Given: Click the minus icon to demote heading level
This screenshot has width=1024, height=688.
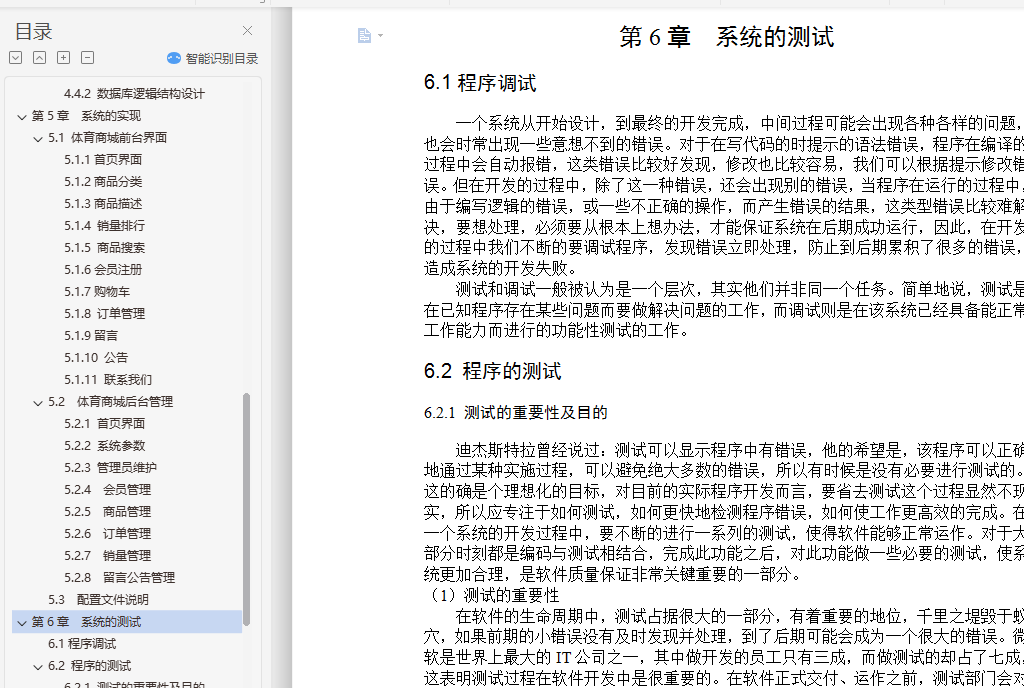Looking at the screenshot, I should (x=88, y=57).
